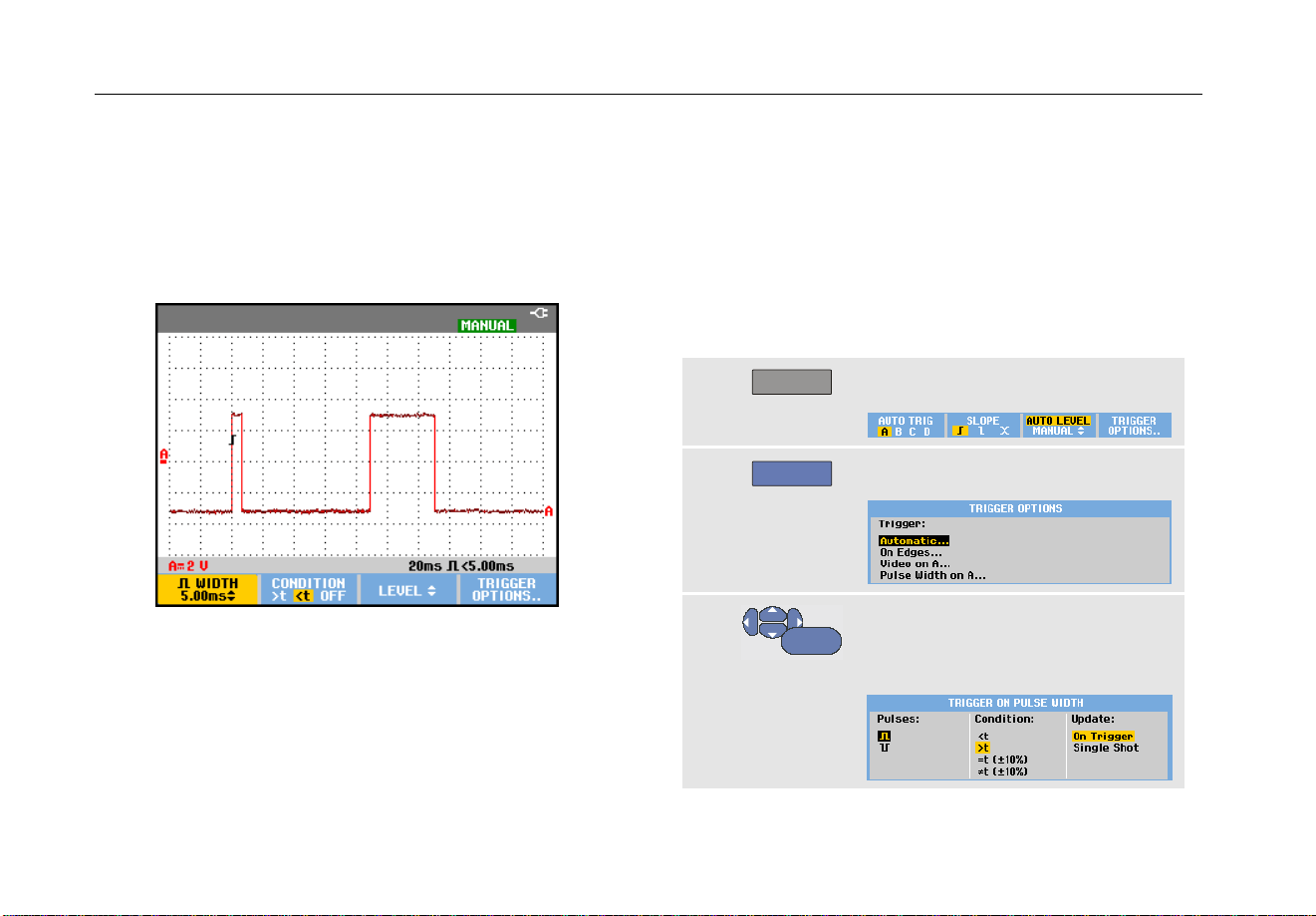Choose the negative pulse icon under Pulses

pos(884,748)
